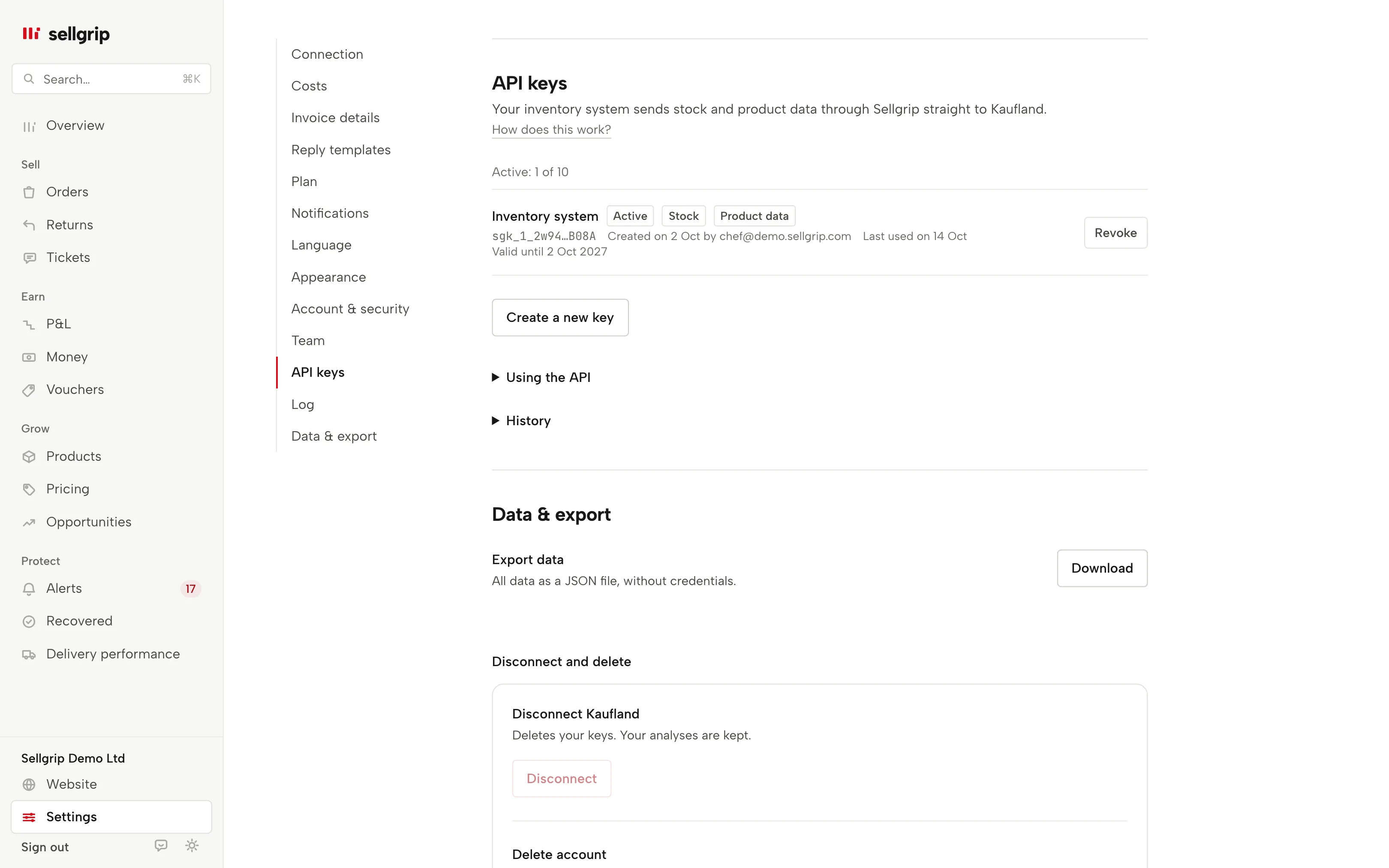The height and width of the screenshot is (868, 1389).
Task: Click the Alerts bell icon
Action: pyautogui.click(x=29, y=589)
